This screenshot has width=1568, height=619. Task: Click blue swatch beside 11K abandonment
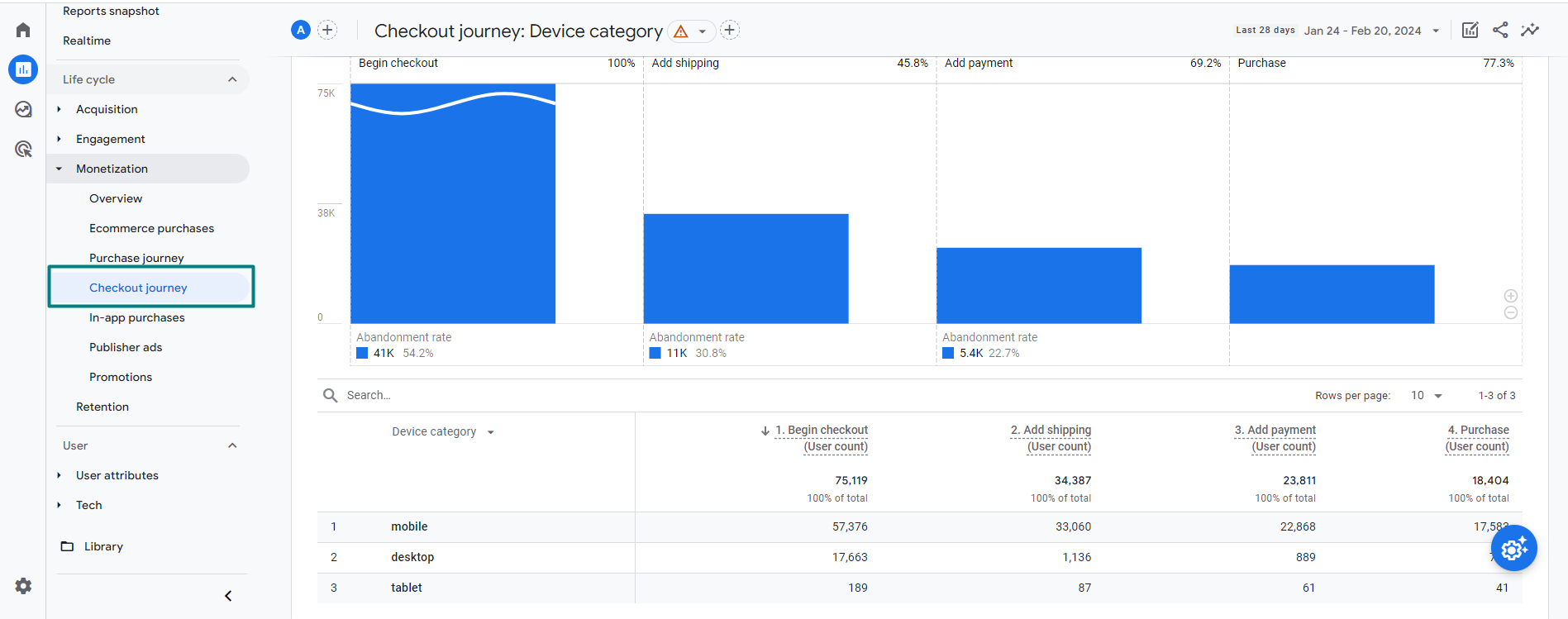[x=655, y=353]
